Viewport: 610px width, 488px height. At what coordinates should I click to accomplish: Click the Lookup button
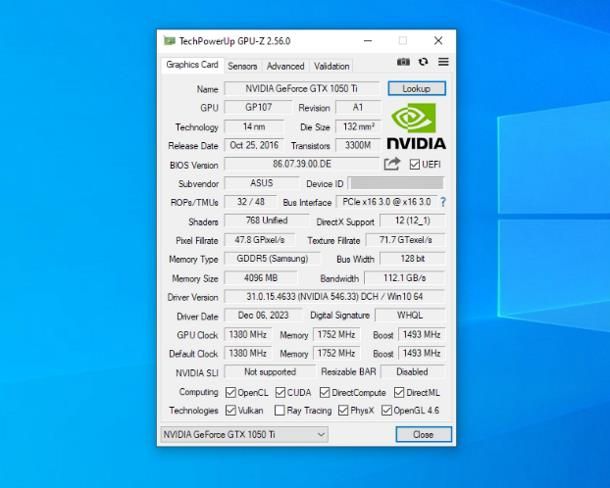click(x=417, y=88)
